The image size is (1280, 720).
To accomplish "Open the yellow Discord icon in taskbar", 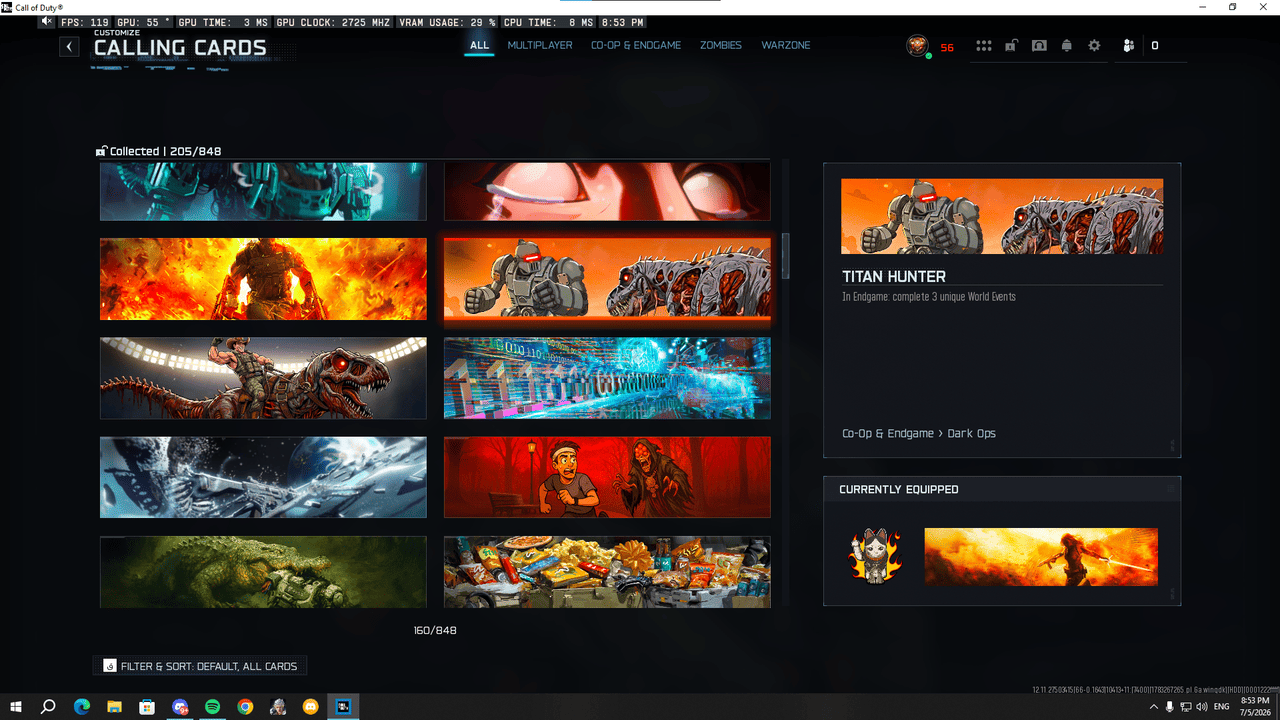I will coord(310,707).
